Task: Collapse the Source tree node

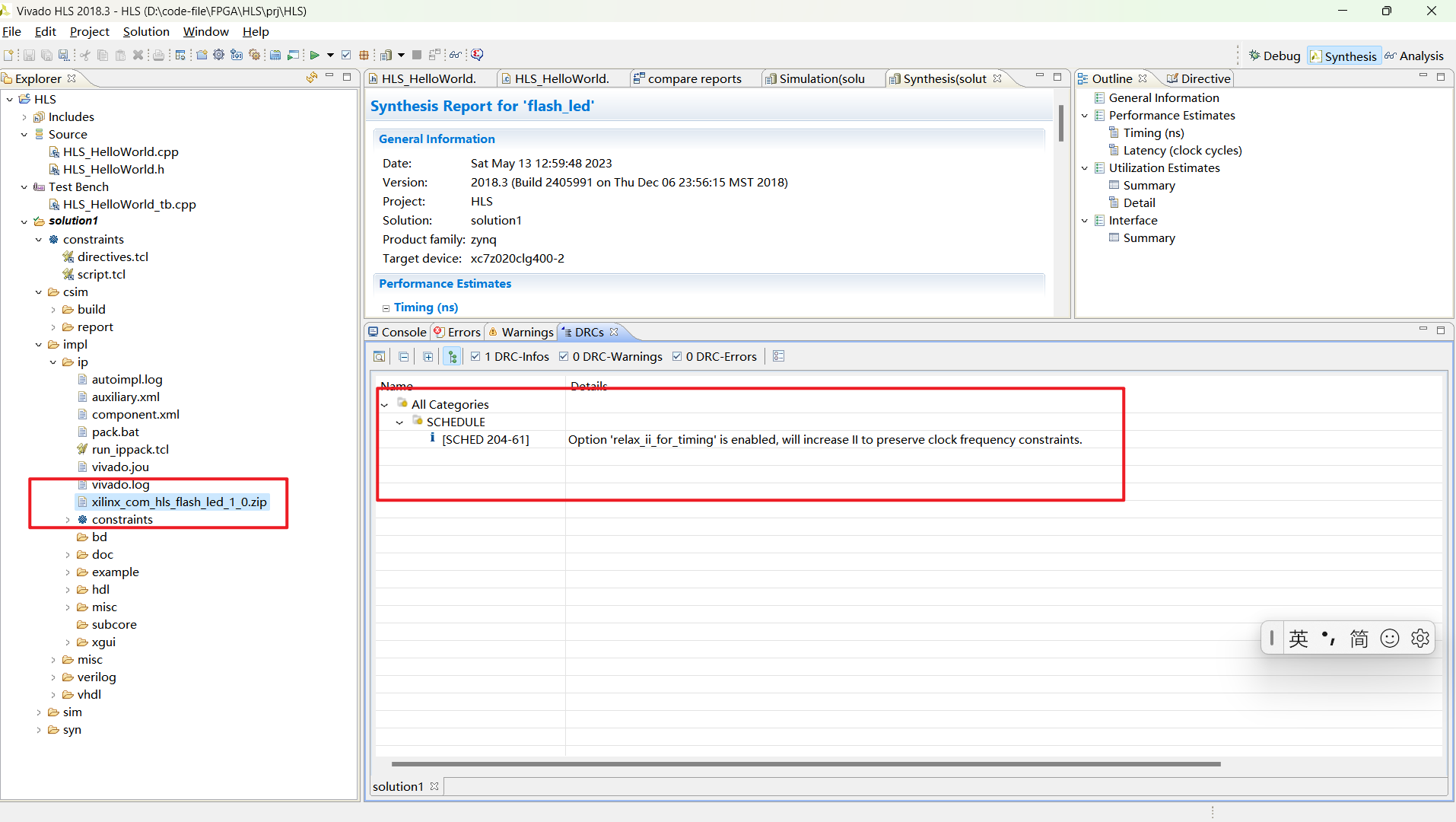Action: coord(24,135)
